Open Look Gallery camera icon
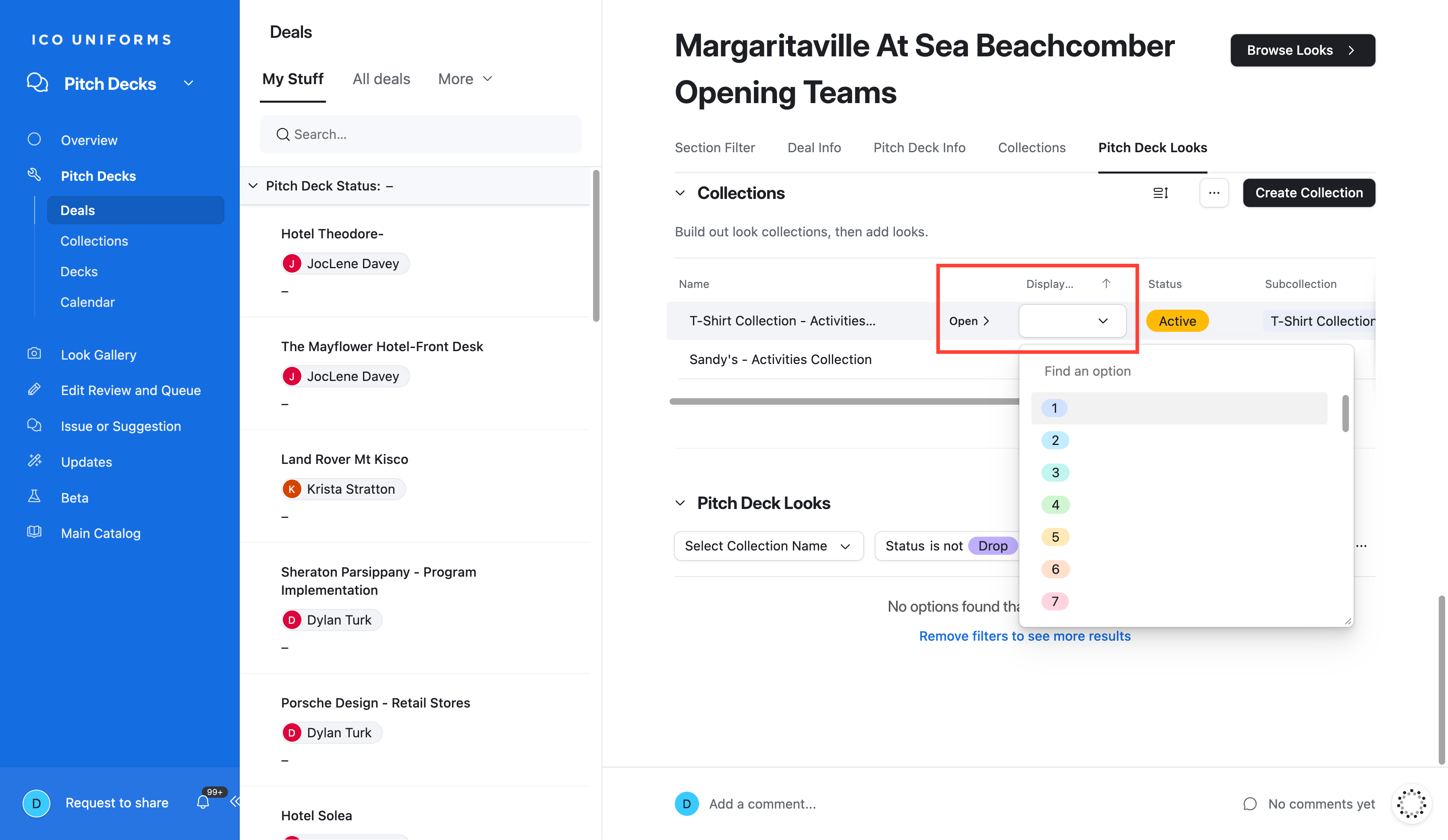 [35, 354]
